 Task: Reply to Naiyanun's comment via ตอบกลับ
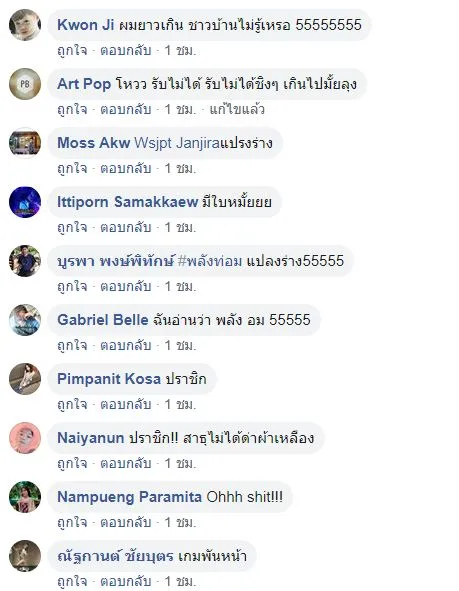(x=125, y=463)
